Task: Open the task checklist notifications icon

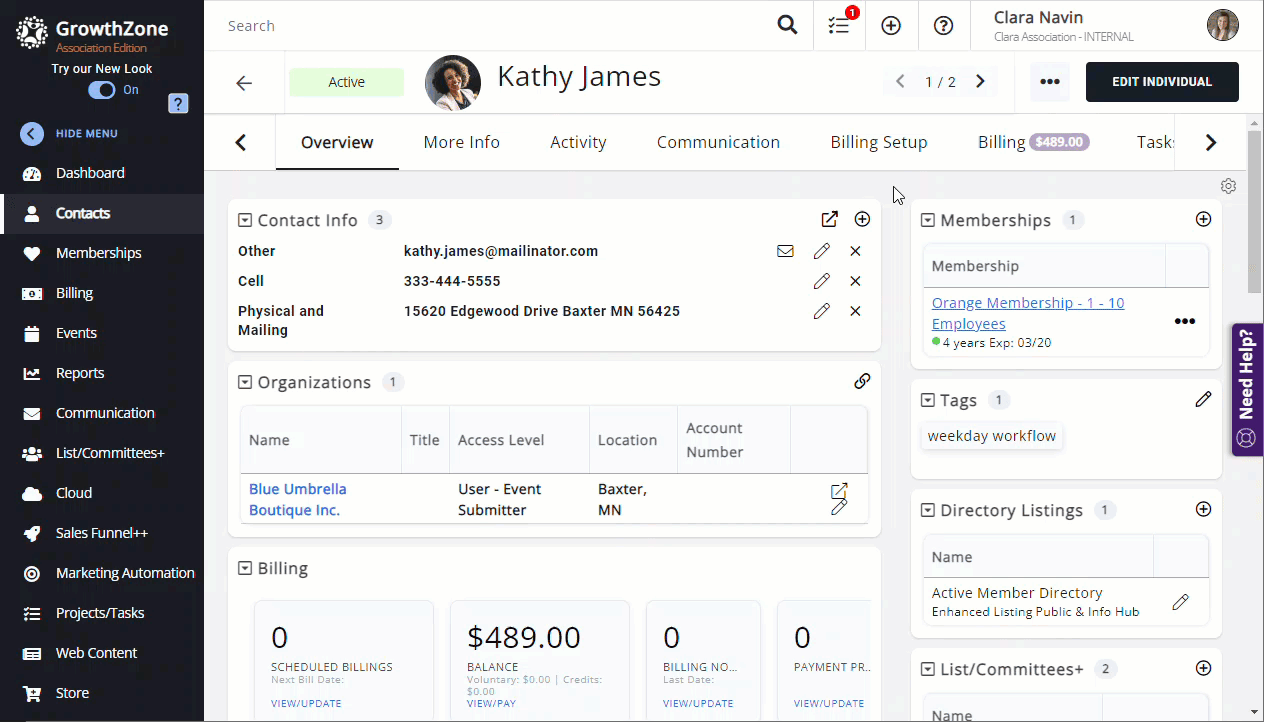Action: [839, 26]
